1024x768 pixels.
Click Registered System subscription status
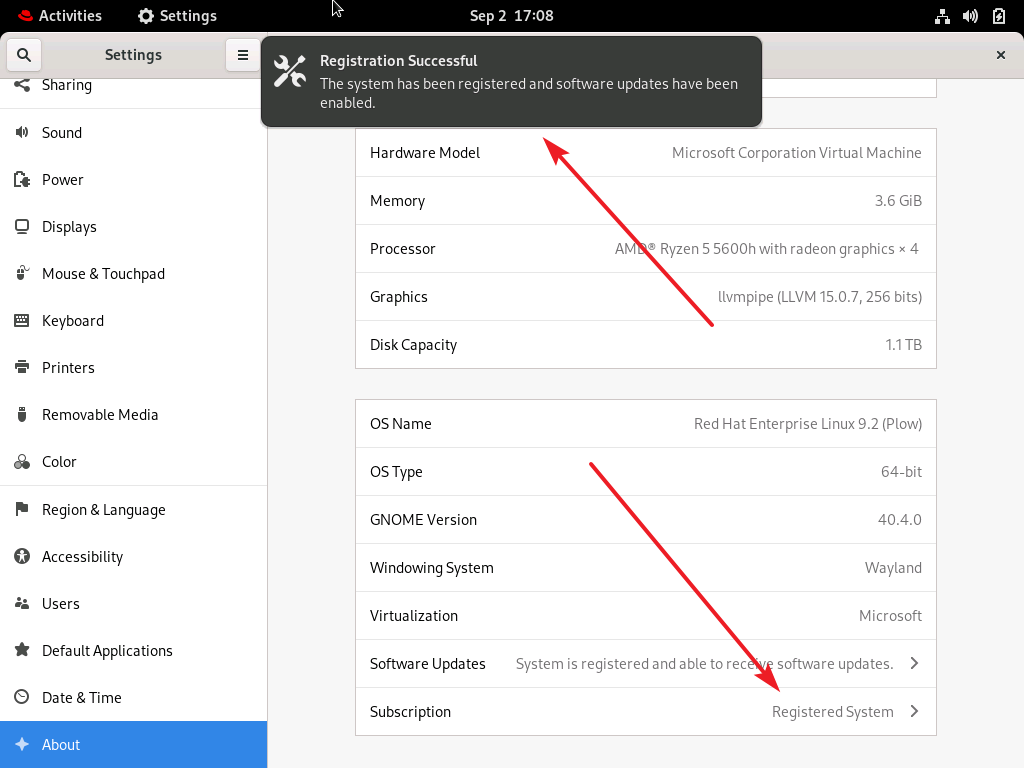coord(833,711)
